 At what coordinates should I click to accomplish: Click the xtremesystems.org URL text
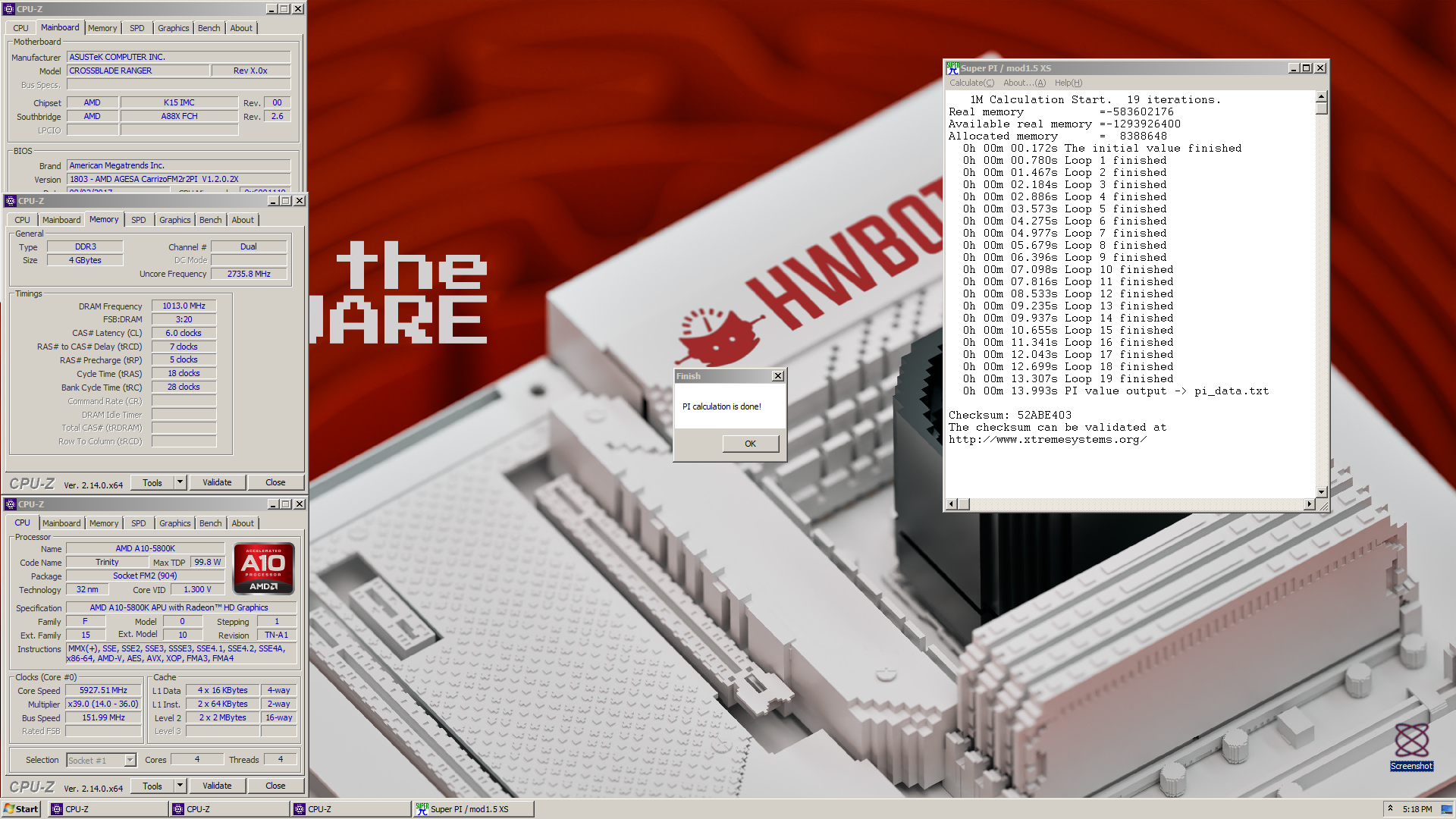[x=1047, y=440]
